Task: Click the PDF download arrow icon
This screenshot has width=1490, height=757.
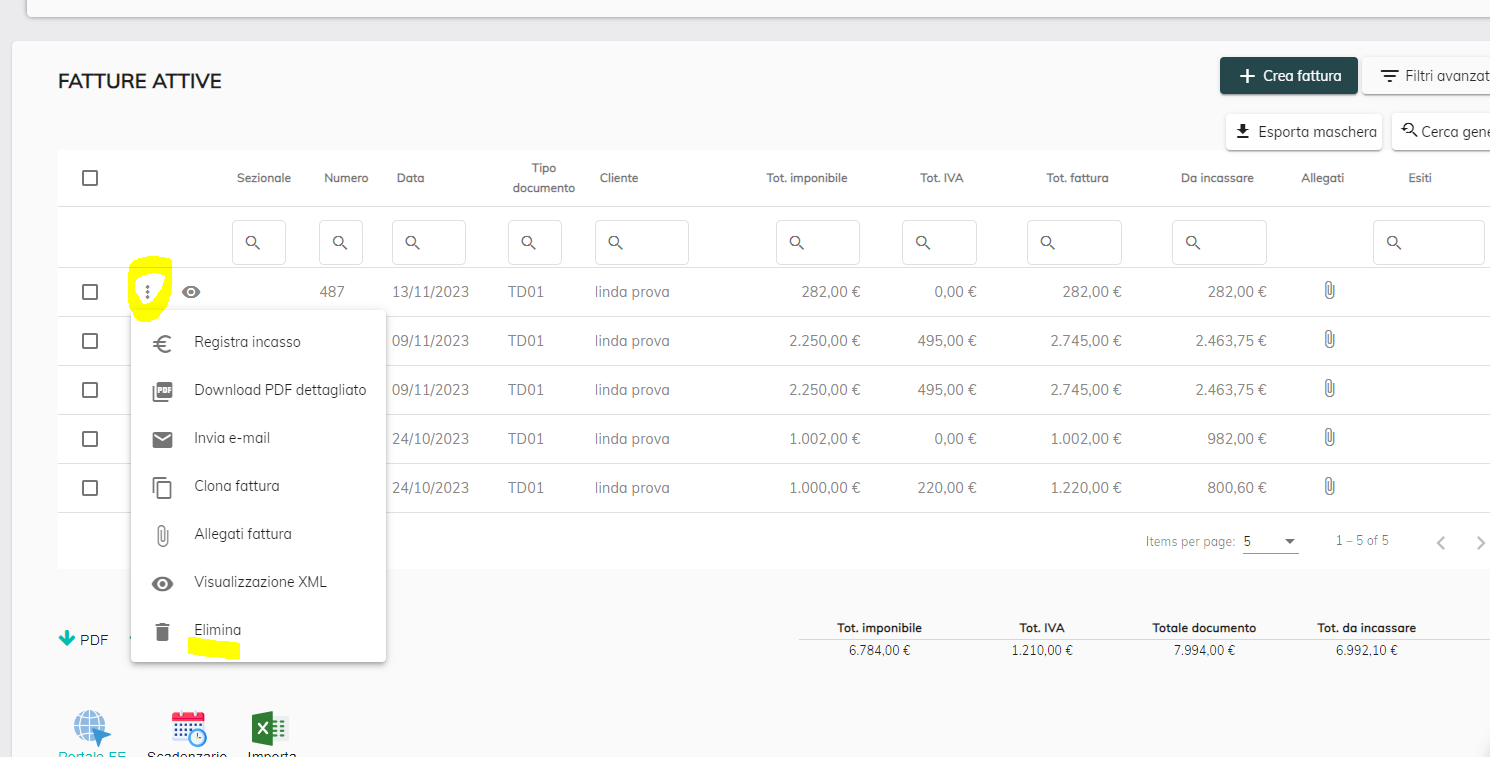Action: pyautogui.click(x=67, y=638)
